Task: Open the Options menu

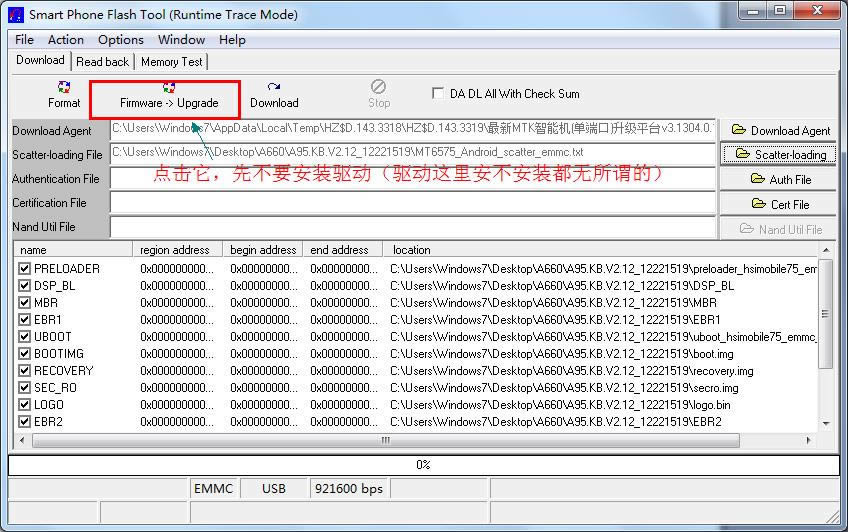Action: click(120, 40)
